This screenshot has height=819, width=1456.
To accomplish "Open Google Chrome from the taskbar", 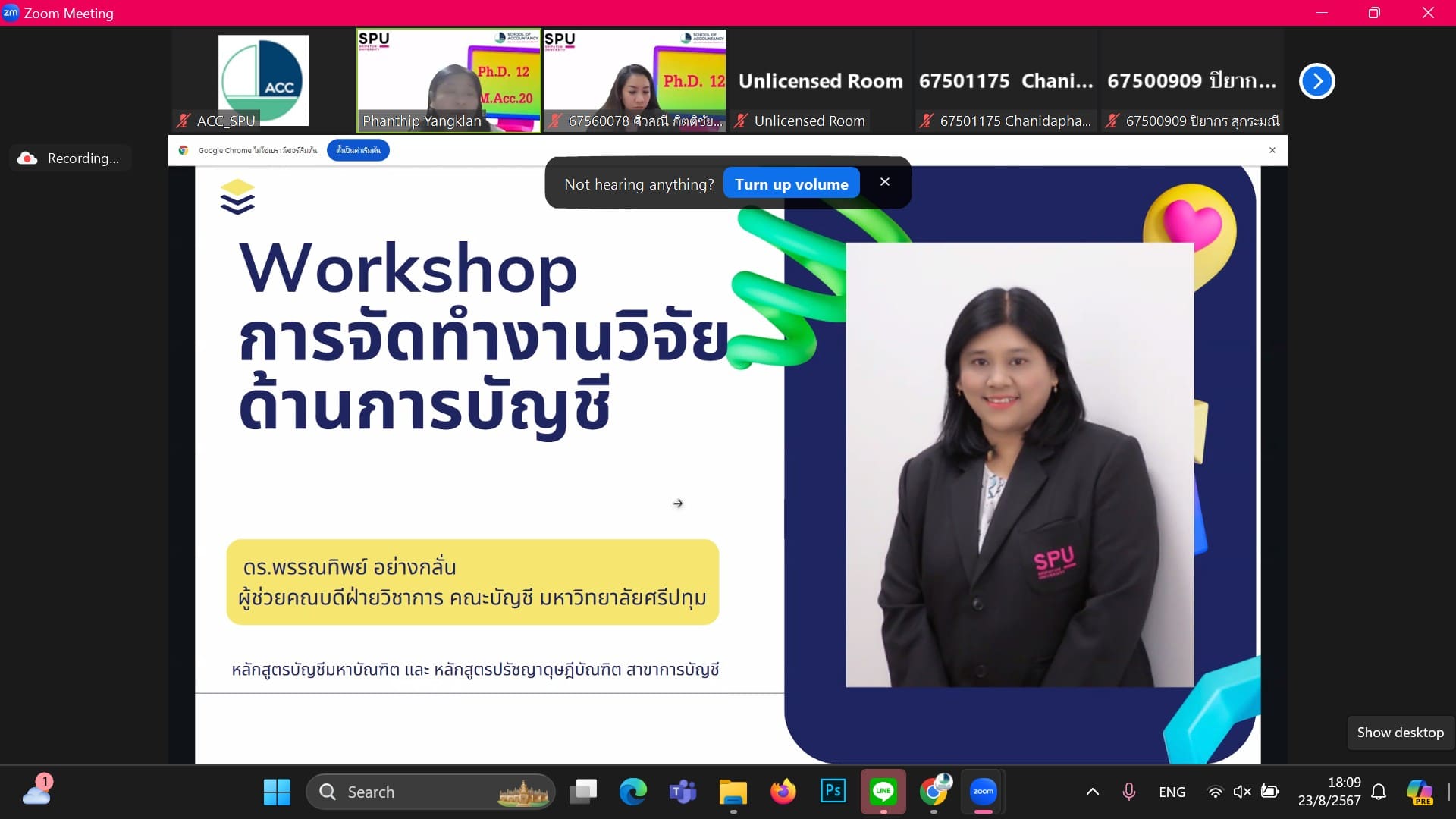I will (934, 791).
